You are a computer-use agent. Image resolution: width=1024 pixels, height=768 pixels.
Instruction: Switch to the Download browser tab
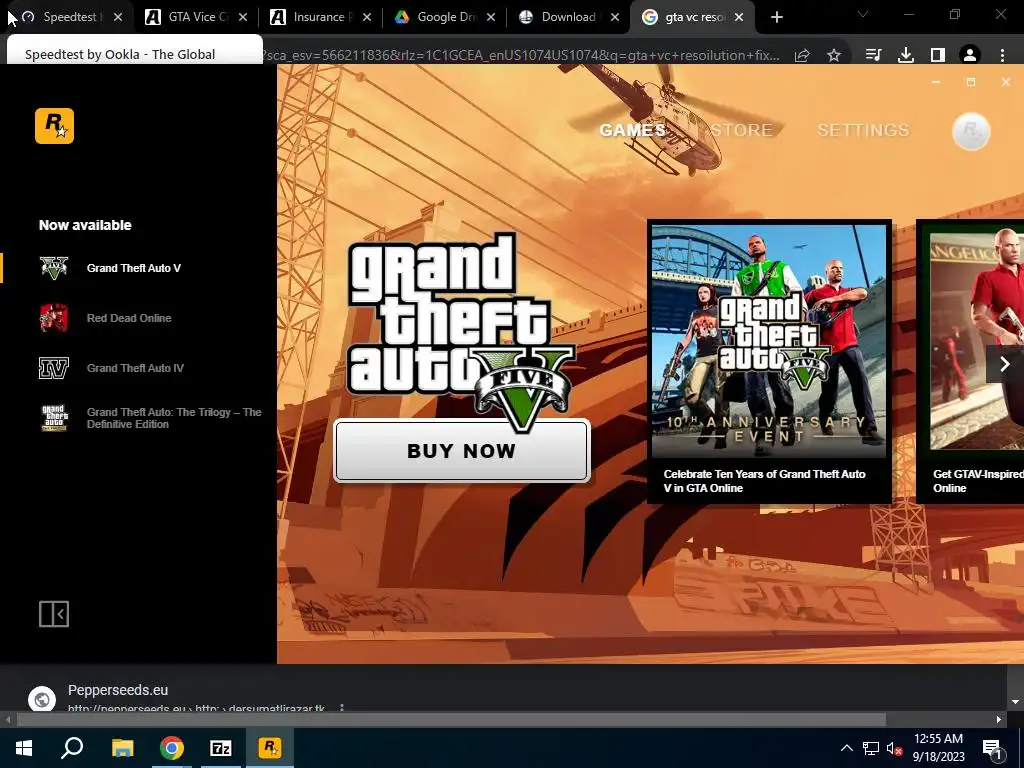tap(568, 17)
